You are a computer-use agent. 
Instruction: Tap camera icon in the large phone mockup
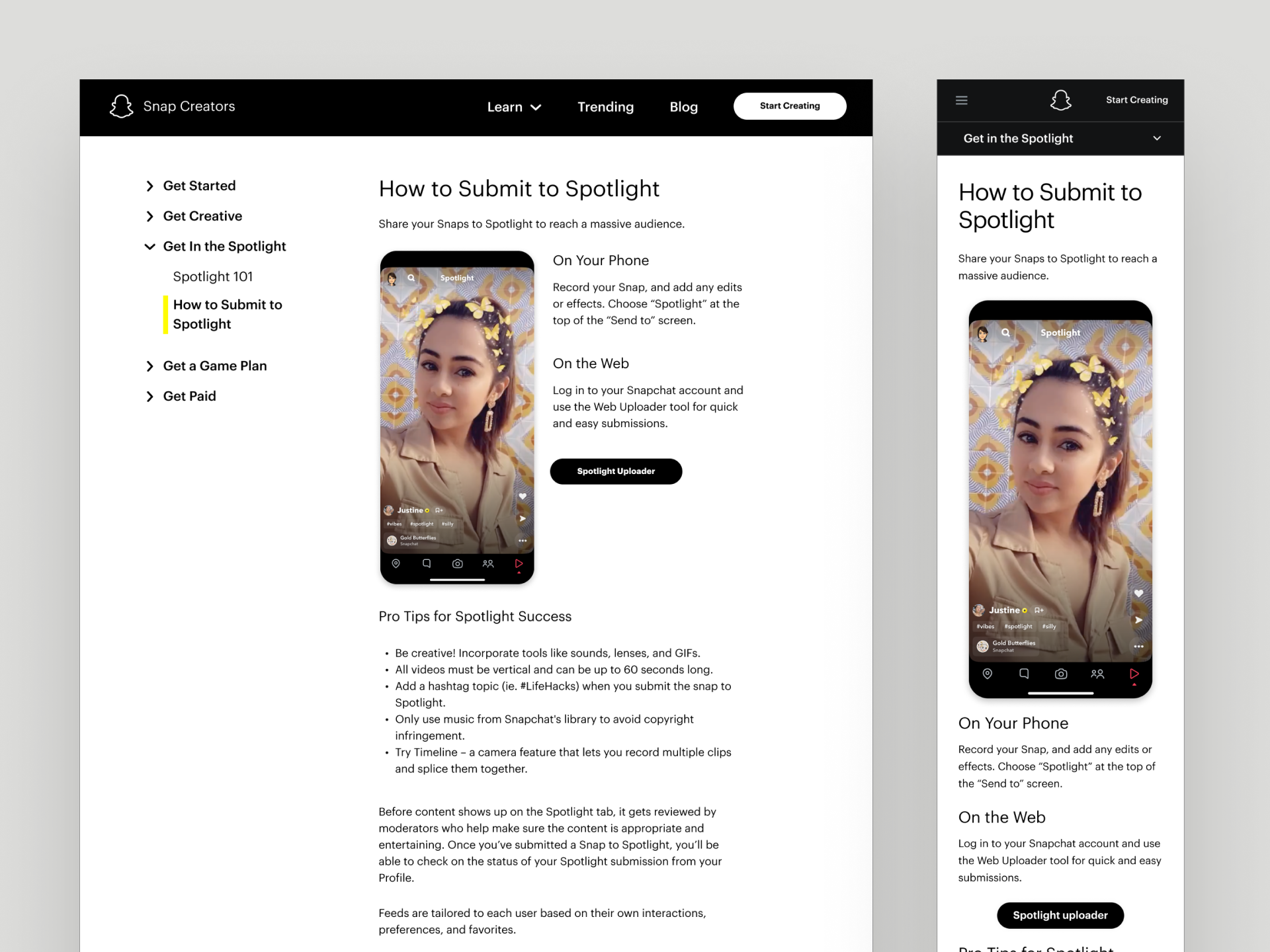click(1060, 674)
